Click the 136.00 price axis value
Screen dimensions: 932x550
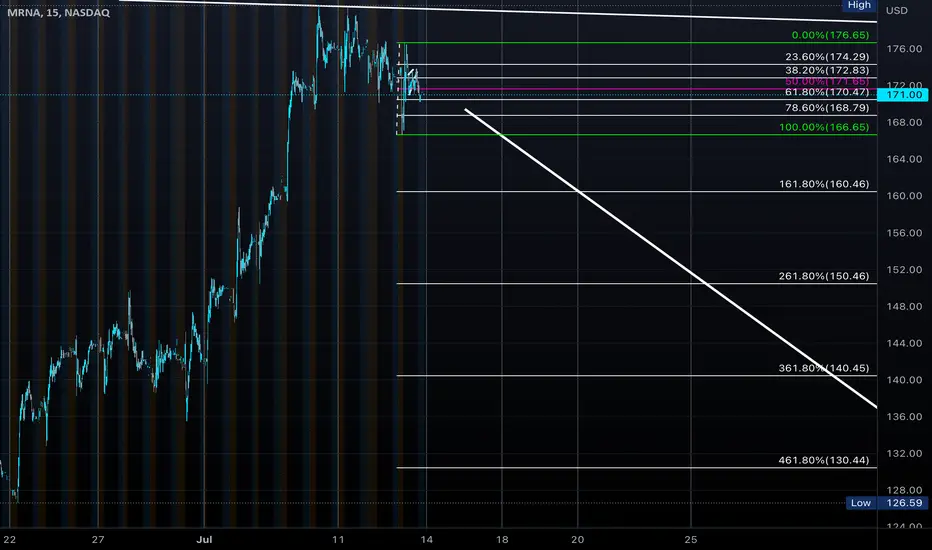point(904,417)
